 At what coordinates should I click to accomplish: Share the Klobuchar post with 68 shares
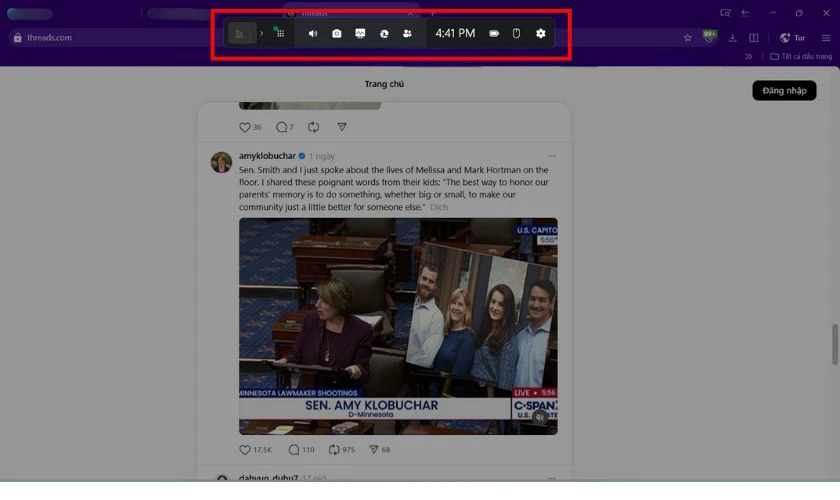(x=379, y=450)
